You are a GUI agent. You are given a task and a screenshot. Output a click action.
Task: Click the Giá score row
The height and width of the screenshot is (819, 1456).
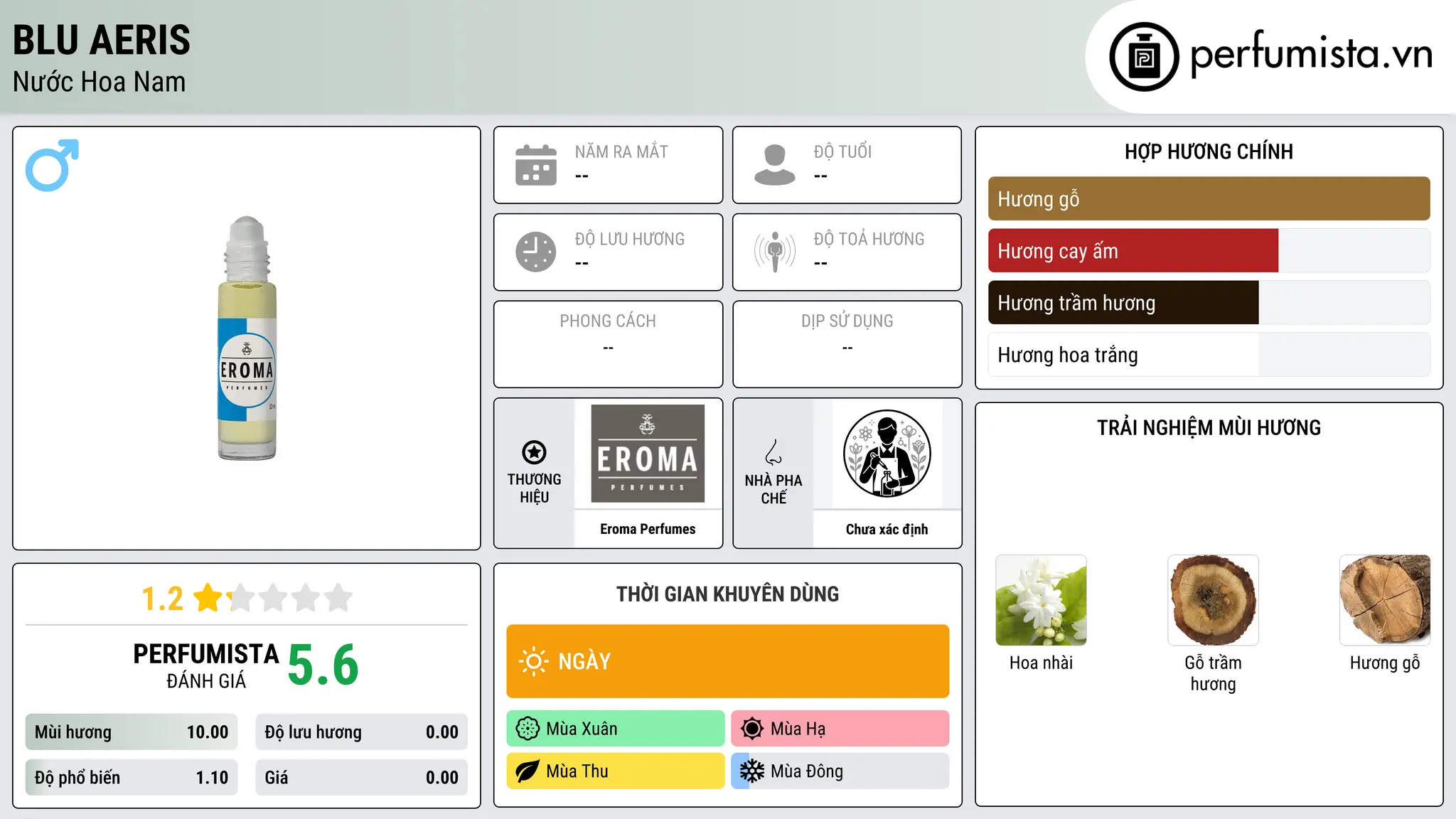362,778
